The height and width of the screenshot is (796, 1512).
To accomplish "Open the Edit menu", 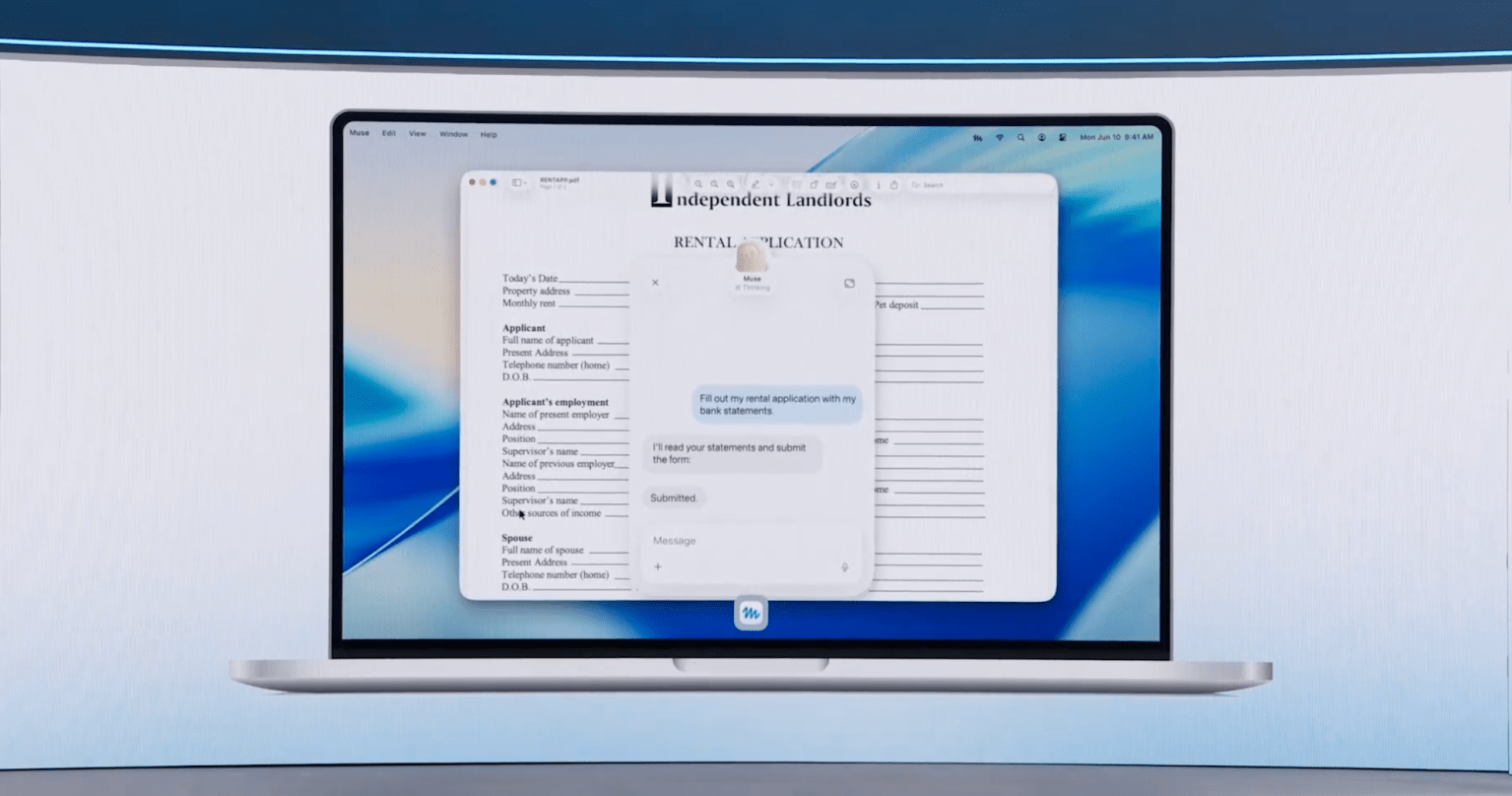I will point(389,134).
